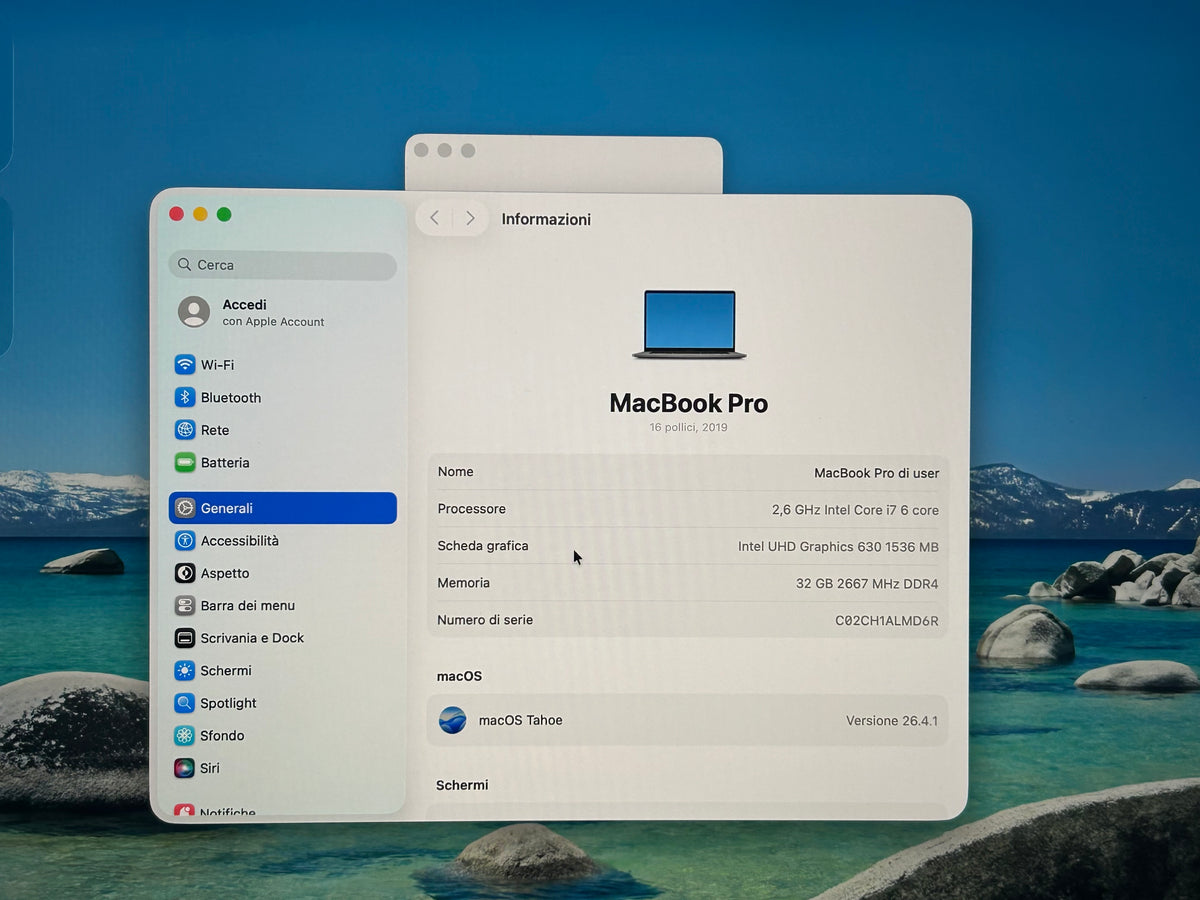Click the Scheda grafica row label

(483, 546)
